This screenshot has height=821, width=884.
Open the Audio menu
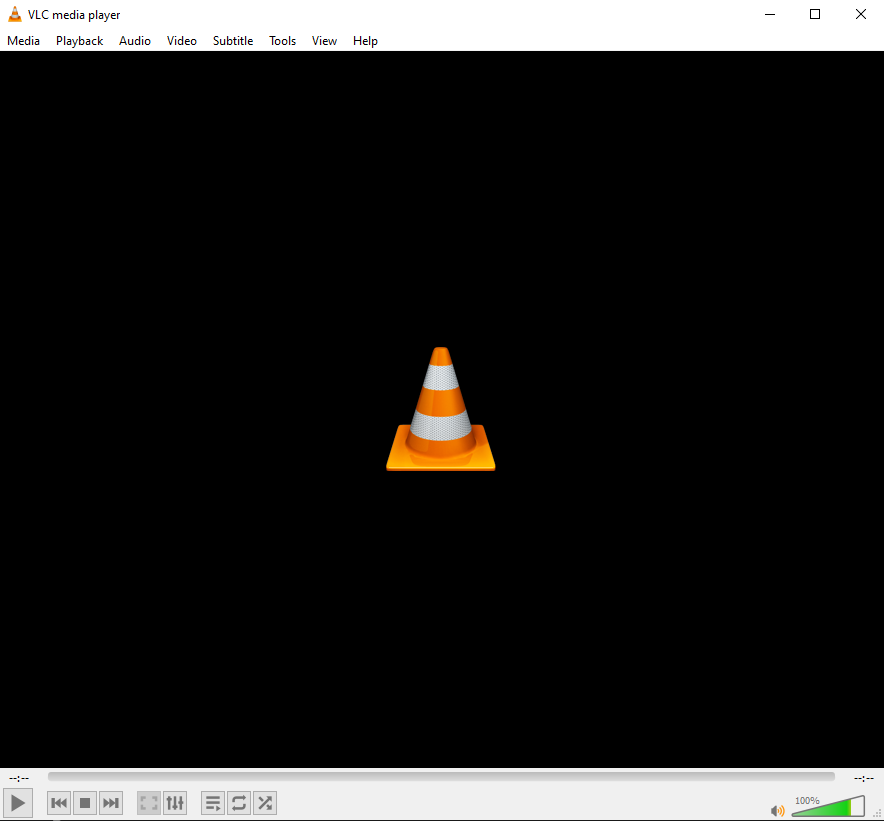[x=135, y=41]
